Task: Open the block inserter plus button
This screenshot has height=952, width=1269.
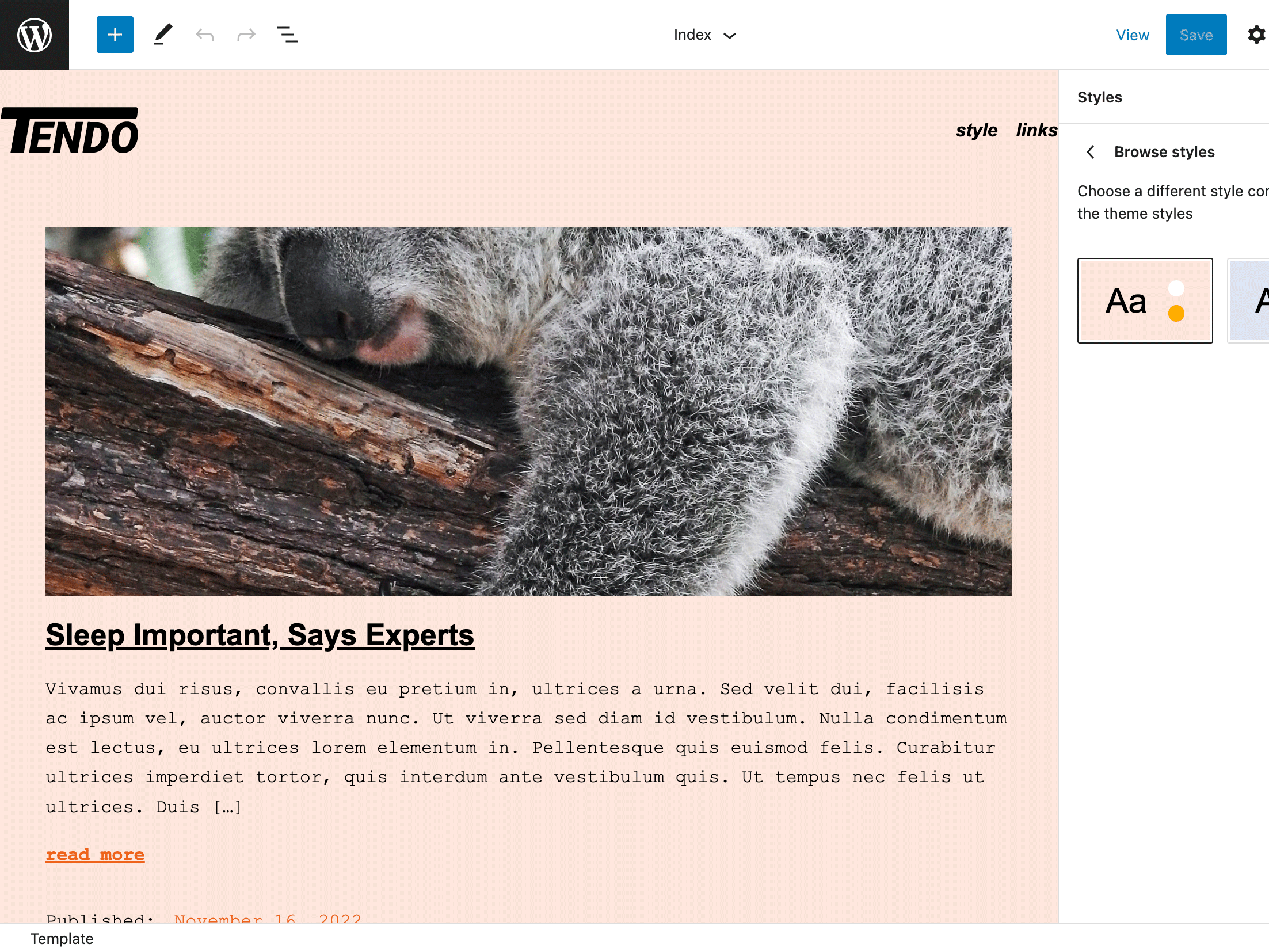Action: (x=115, y=35)
